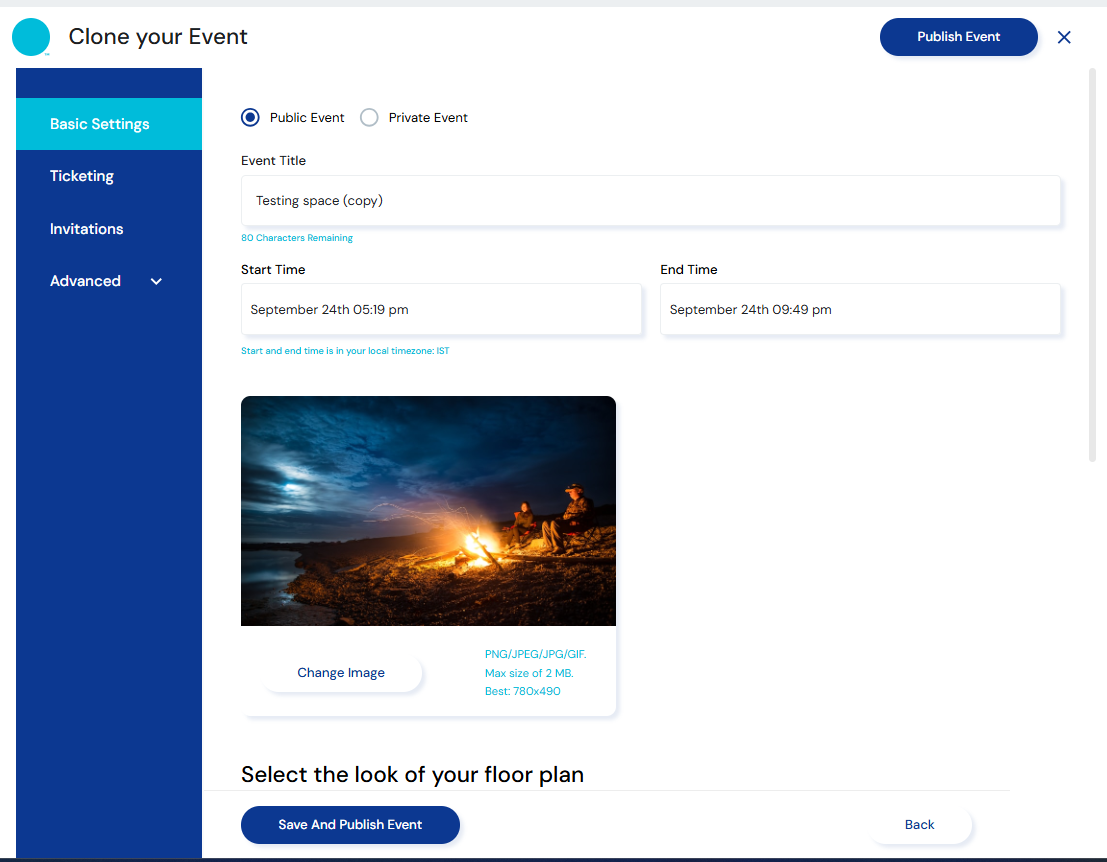Image resolution: width=1107 pixels, height=862 pixels.
Task: Click the Back button
Action: pyautogui.click(x=919, y=825)
